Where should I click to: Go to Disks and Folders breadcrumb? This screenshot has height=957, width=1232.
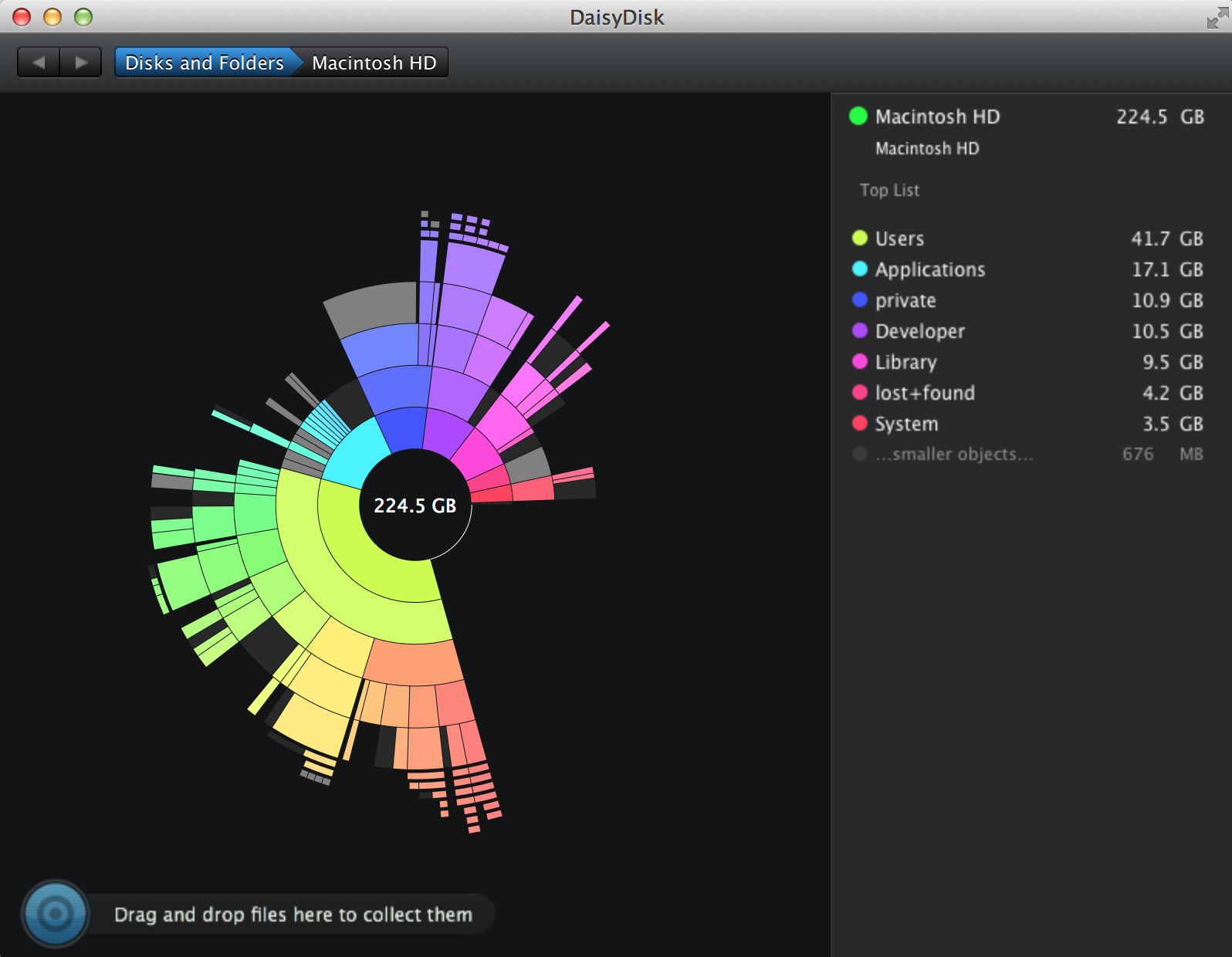205,63
